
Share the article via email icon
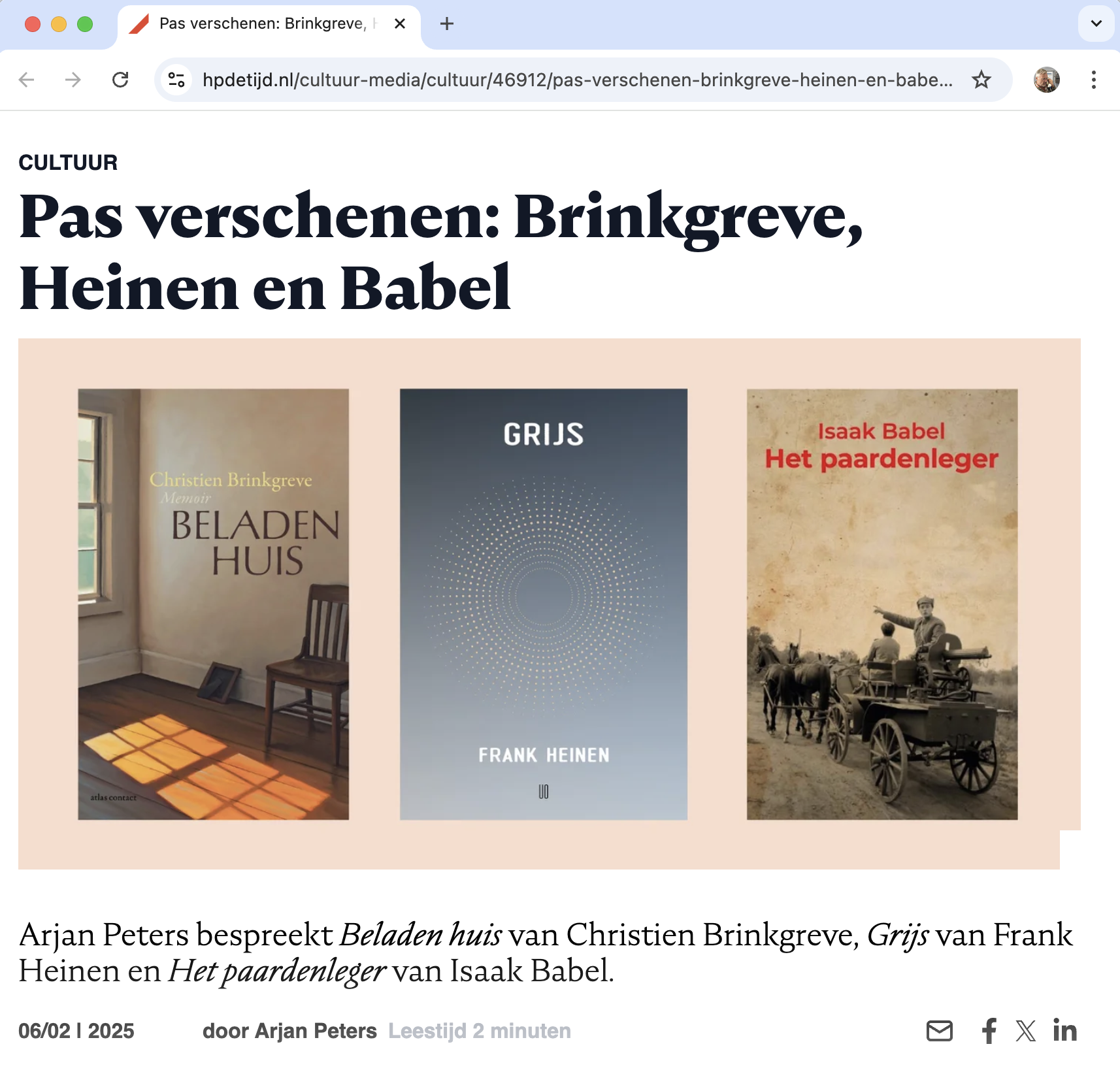[940, 1031]
